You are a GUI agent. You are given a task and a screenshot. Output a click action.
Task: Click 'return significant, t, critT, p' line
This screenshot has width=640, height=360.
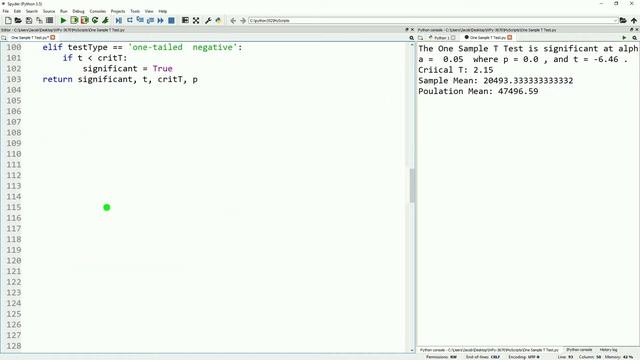120,79
